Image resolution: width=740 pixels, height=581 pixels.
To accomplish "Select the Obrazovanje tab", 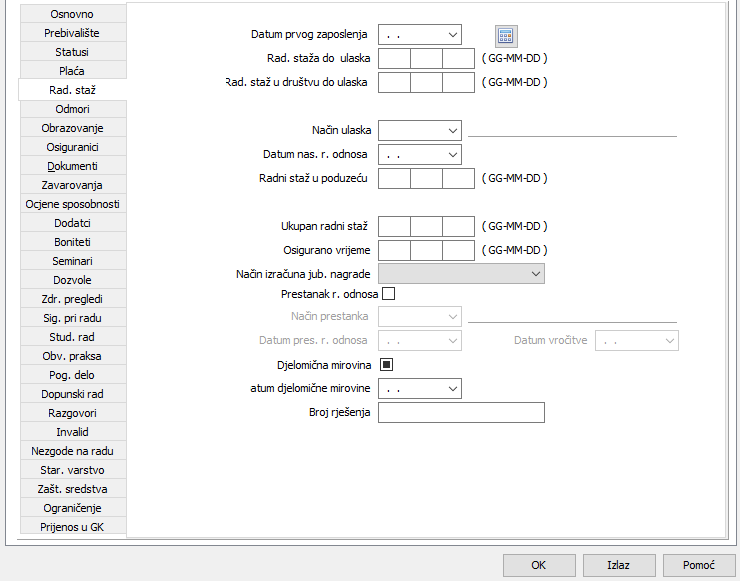I will coord(72,128).
